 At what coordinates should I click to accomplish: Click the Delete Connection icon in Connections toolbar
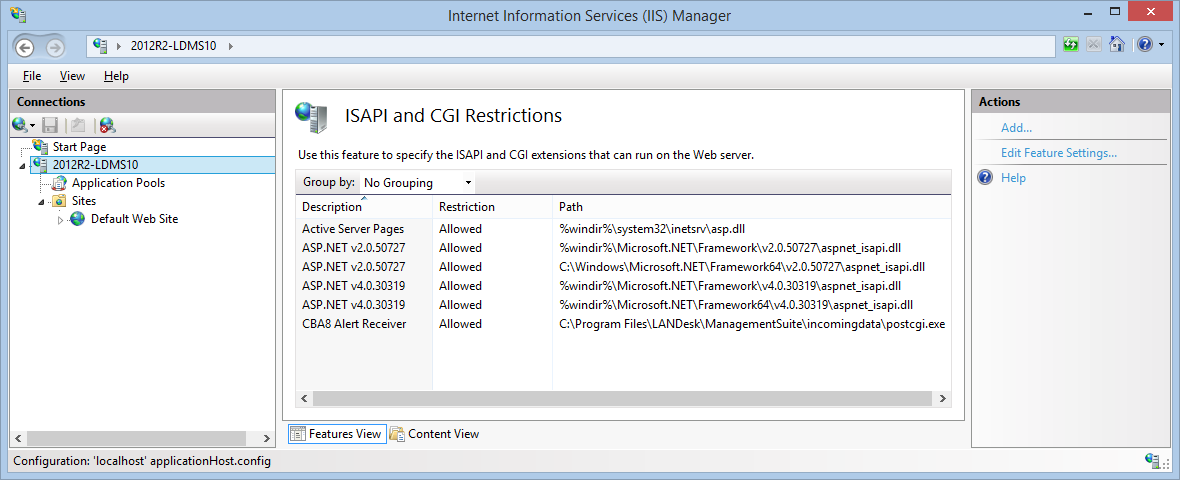107,125
